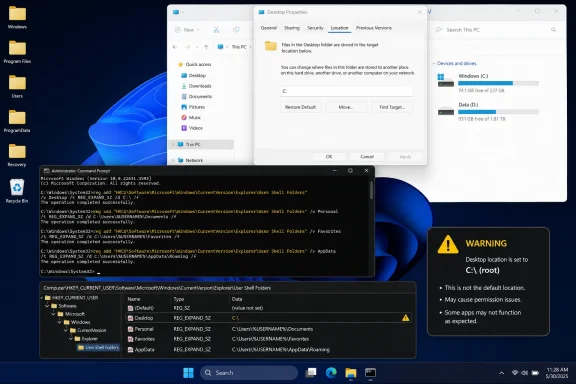Expand the This PC node in sidebar
This screenshot has height=384, width=576.
[x=173, y=144]
